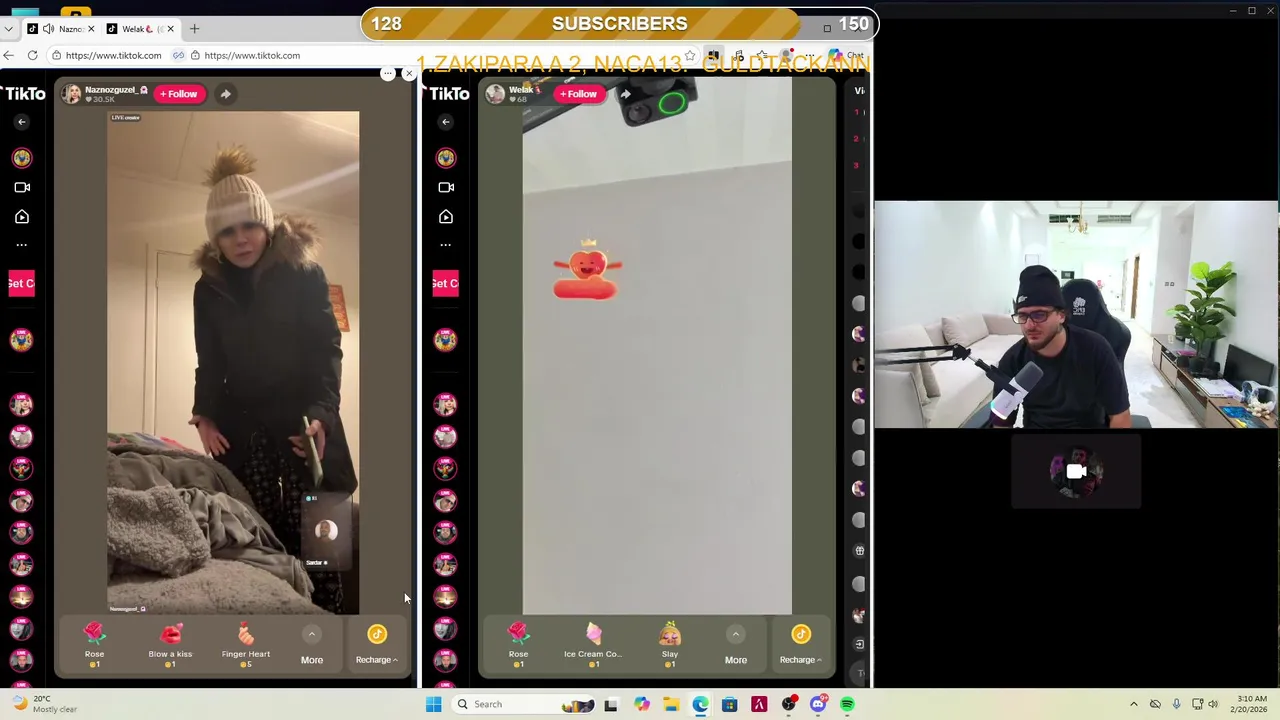Show hidden system tray icons
Viewport: 1280px width, 720px height.
[1133, 704]
